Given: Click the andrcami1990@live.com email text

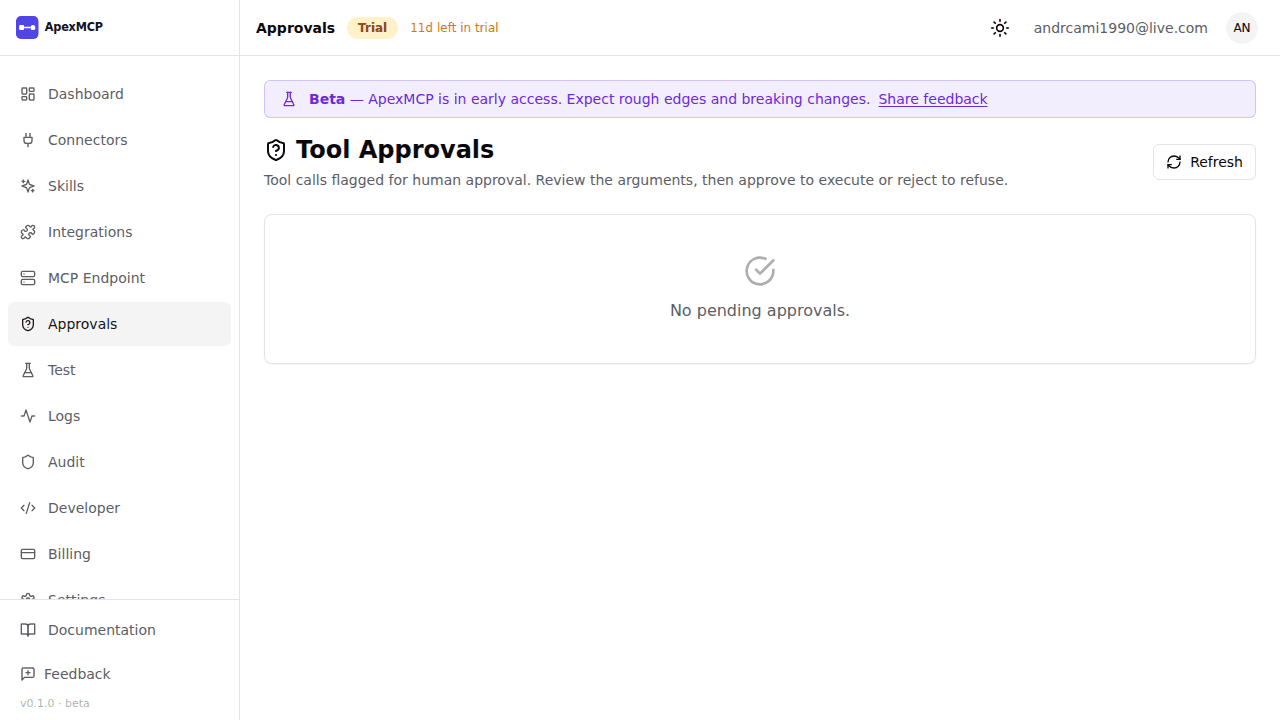Looking at the screenshot, I should point(1121,28).
